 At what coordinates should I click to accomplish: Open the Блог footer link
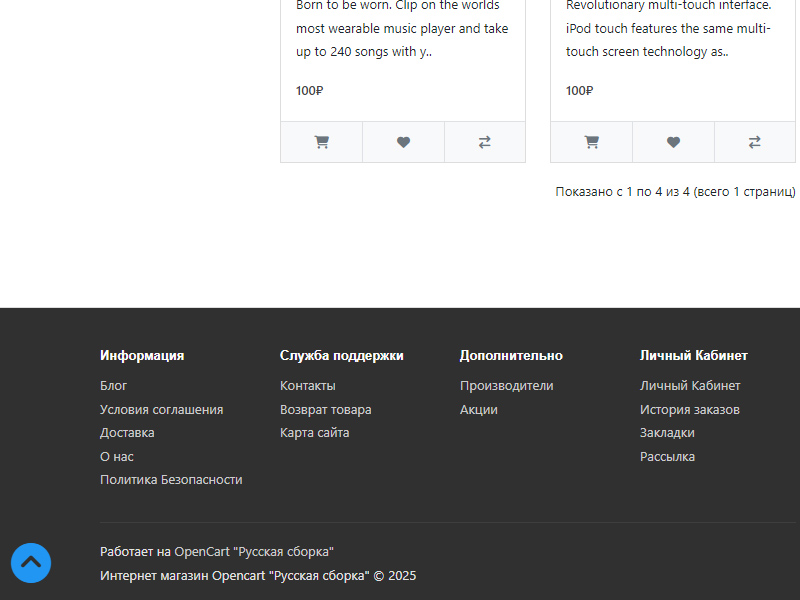pyautogui.click(x=113, y=386)
